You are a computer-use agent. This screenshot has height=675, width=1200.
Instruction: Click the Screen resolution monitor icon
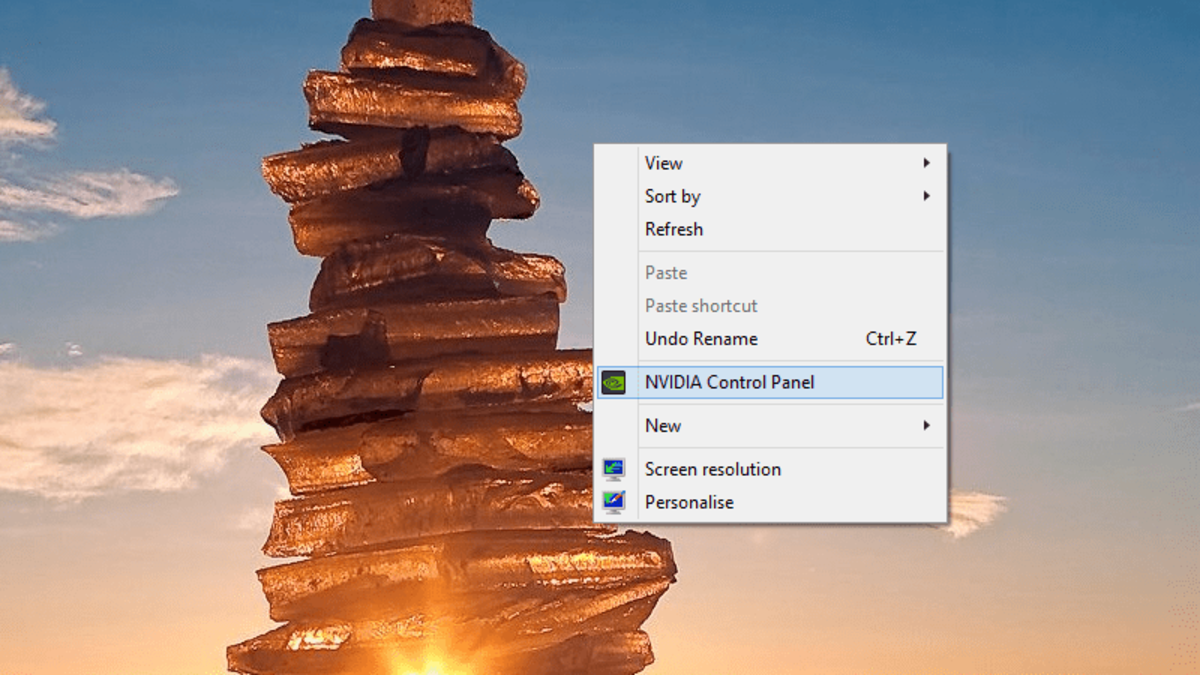[614, 469]
